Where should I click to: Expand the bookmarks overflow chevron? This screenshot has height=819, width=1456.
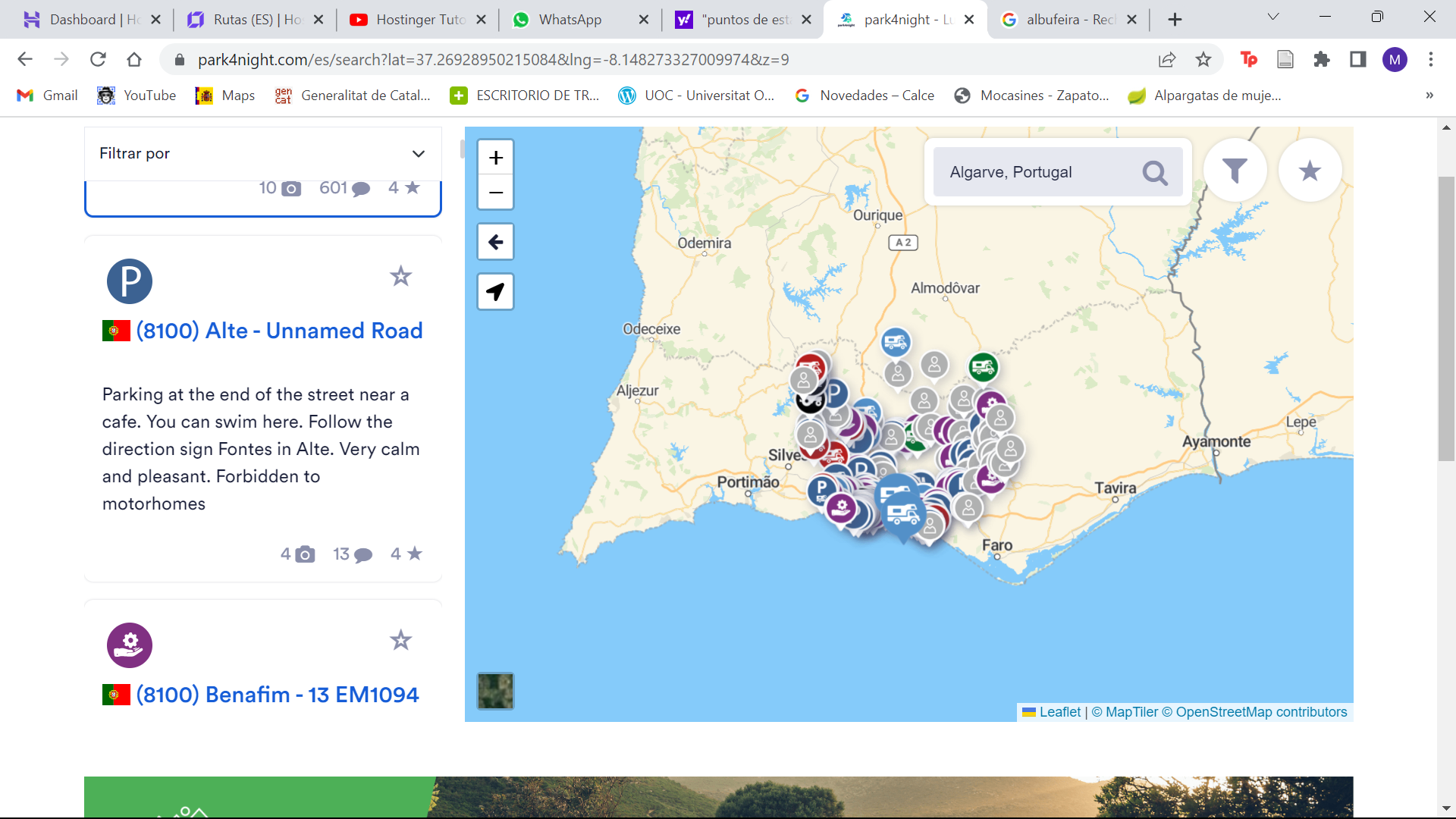[1429, 96]
